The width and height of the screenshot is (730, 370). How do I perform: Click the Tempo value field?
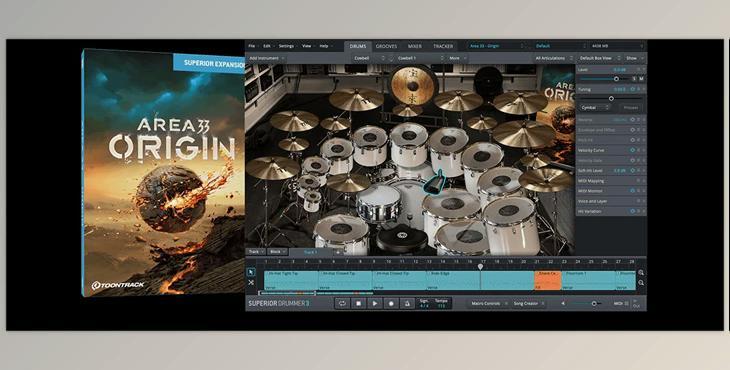pos(441,303)
